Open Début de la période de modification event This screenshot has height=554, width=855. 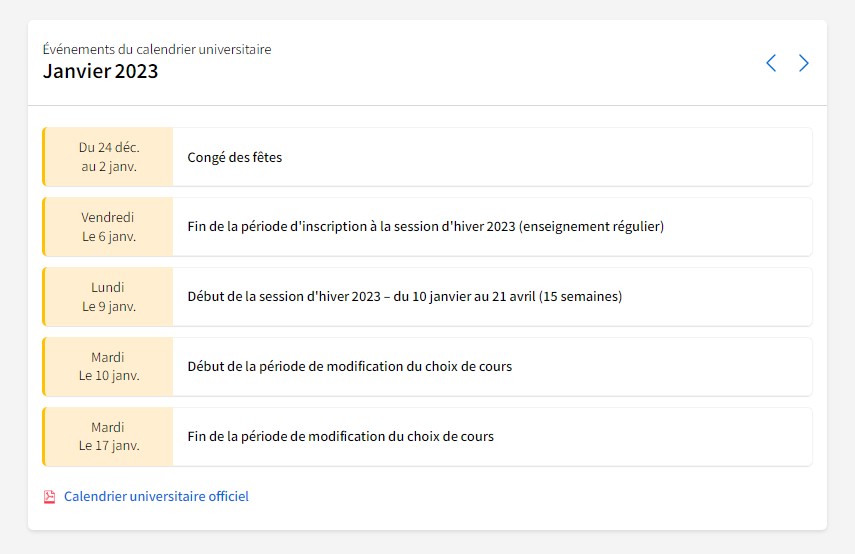[x=427, y=366]
